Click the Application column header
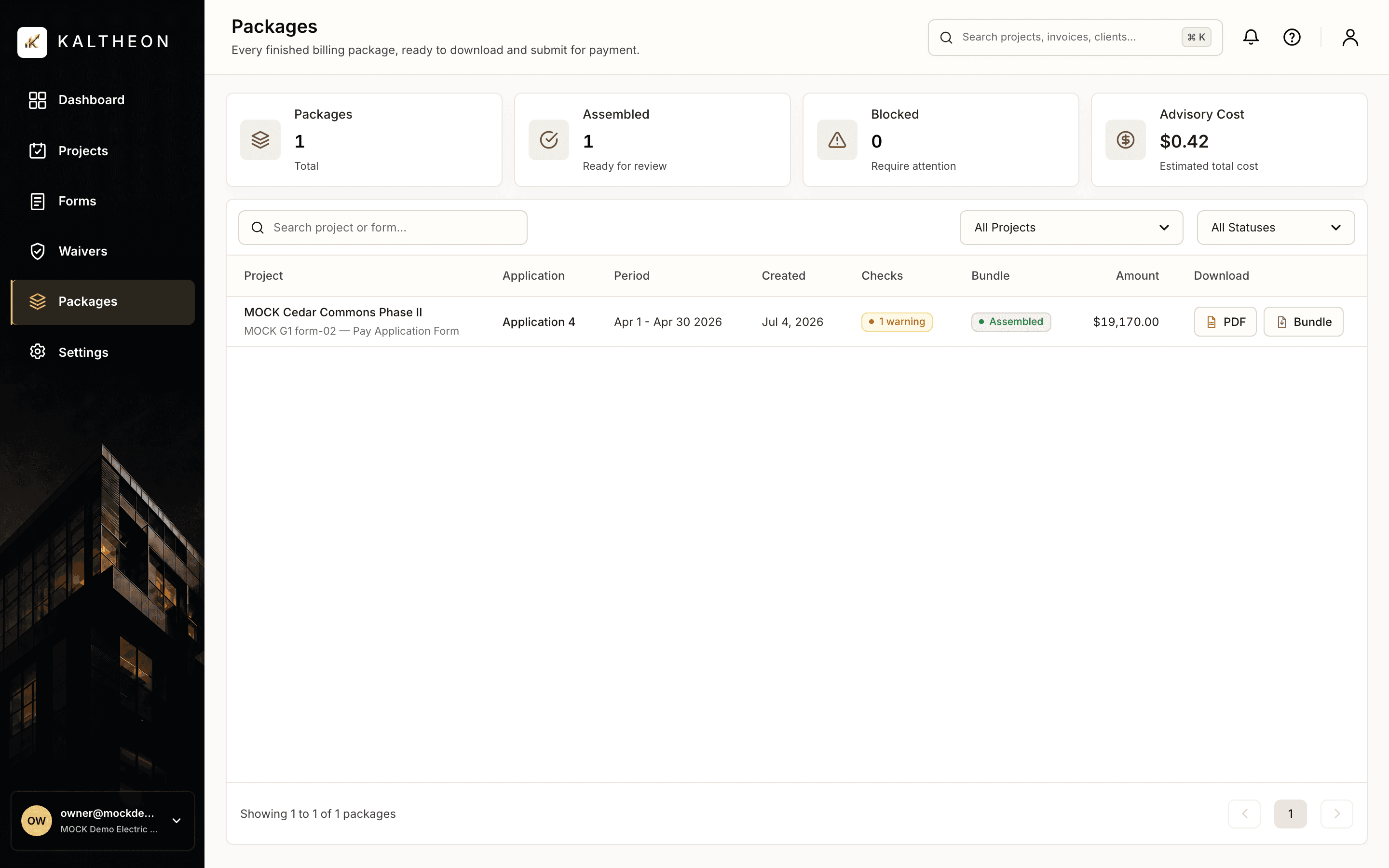Image resolution: width=1389 pixels, height=868 pixels. coord(533,275)
